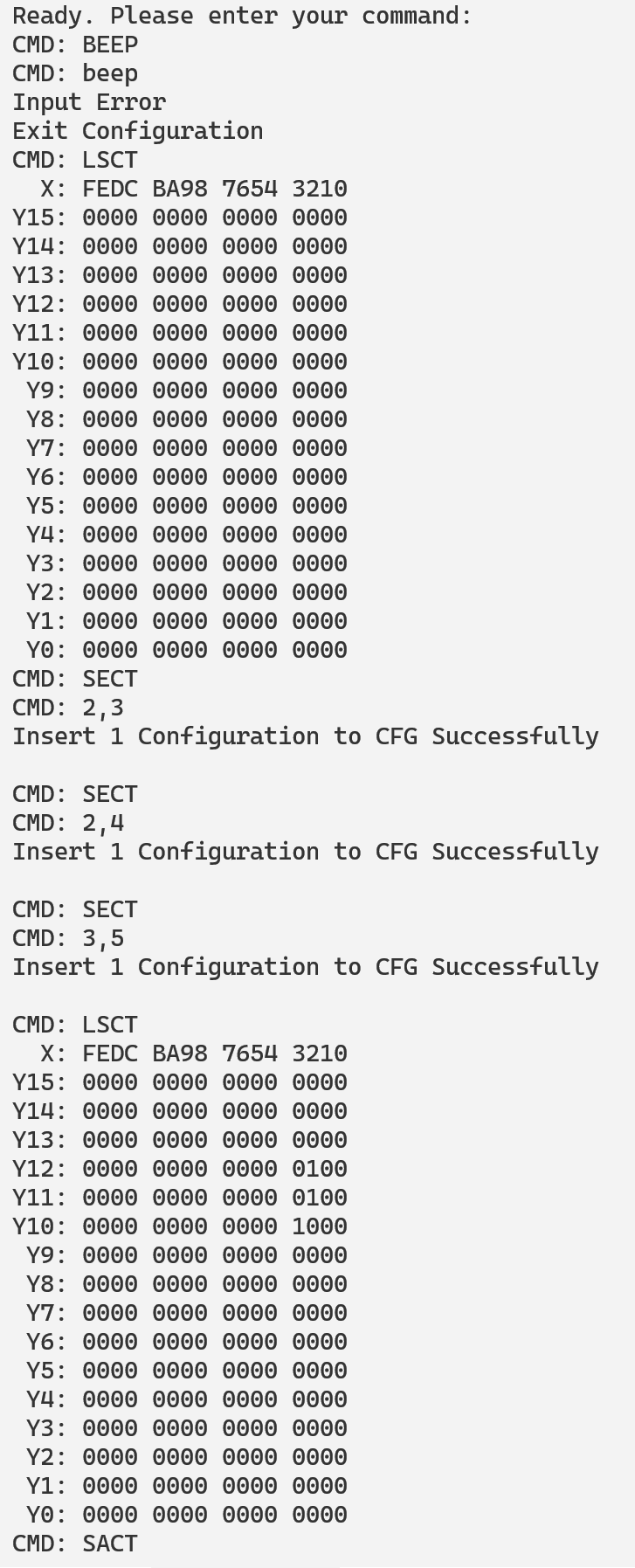The width and height of the screenshot is (635, 1568).
Task: Select the "Input Error" message
Action: pyautogui.click(x=89, y=102)
